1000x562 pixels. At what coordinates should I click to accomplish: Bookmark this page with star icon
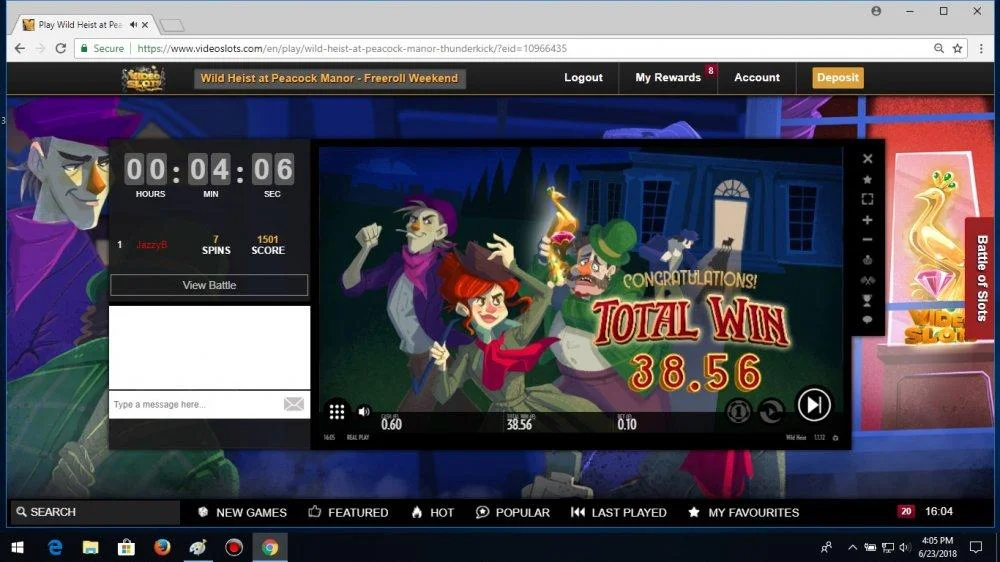(x=957, y=48)
